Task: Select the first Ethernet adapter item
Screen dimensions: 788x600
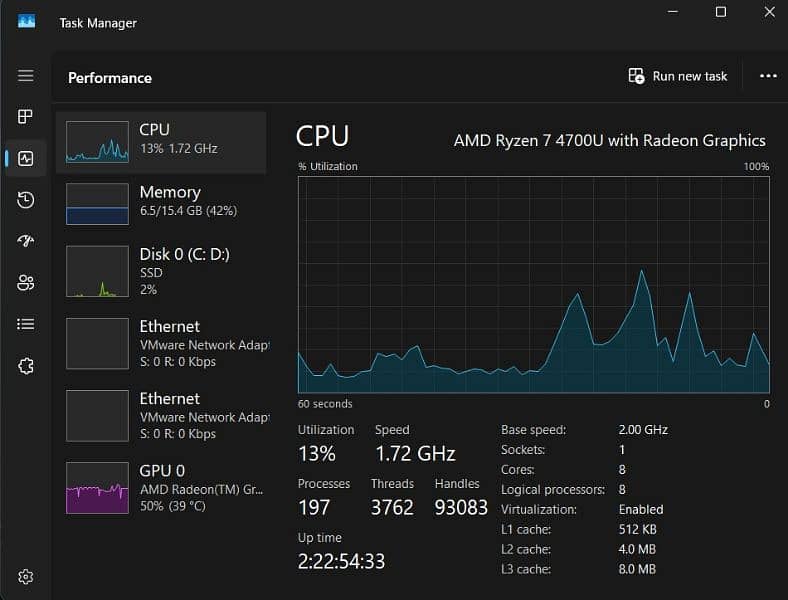Action: click(162, 343)
